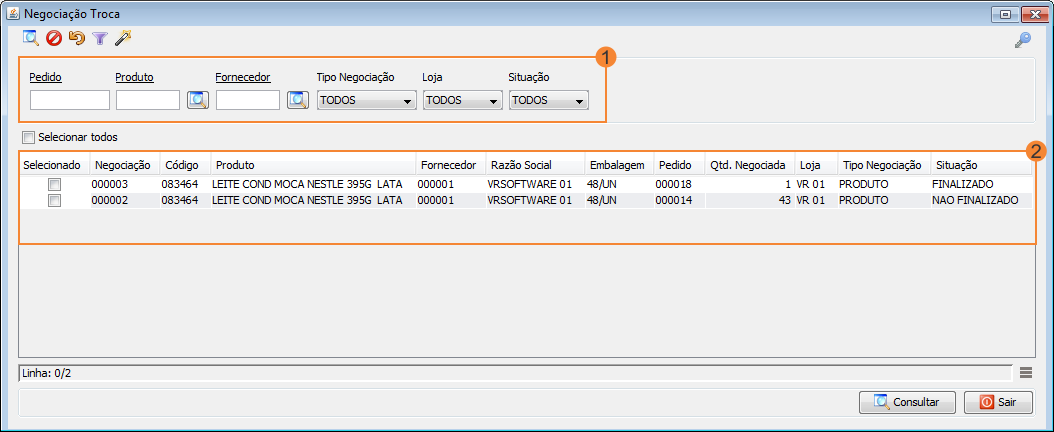
Task: Open the Produto lookup search icon
Action: [x=197, y=100]
